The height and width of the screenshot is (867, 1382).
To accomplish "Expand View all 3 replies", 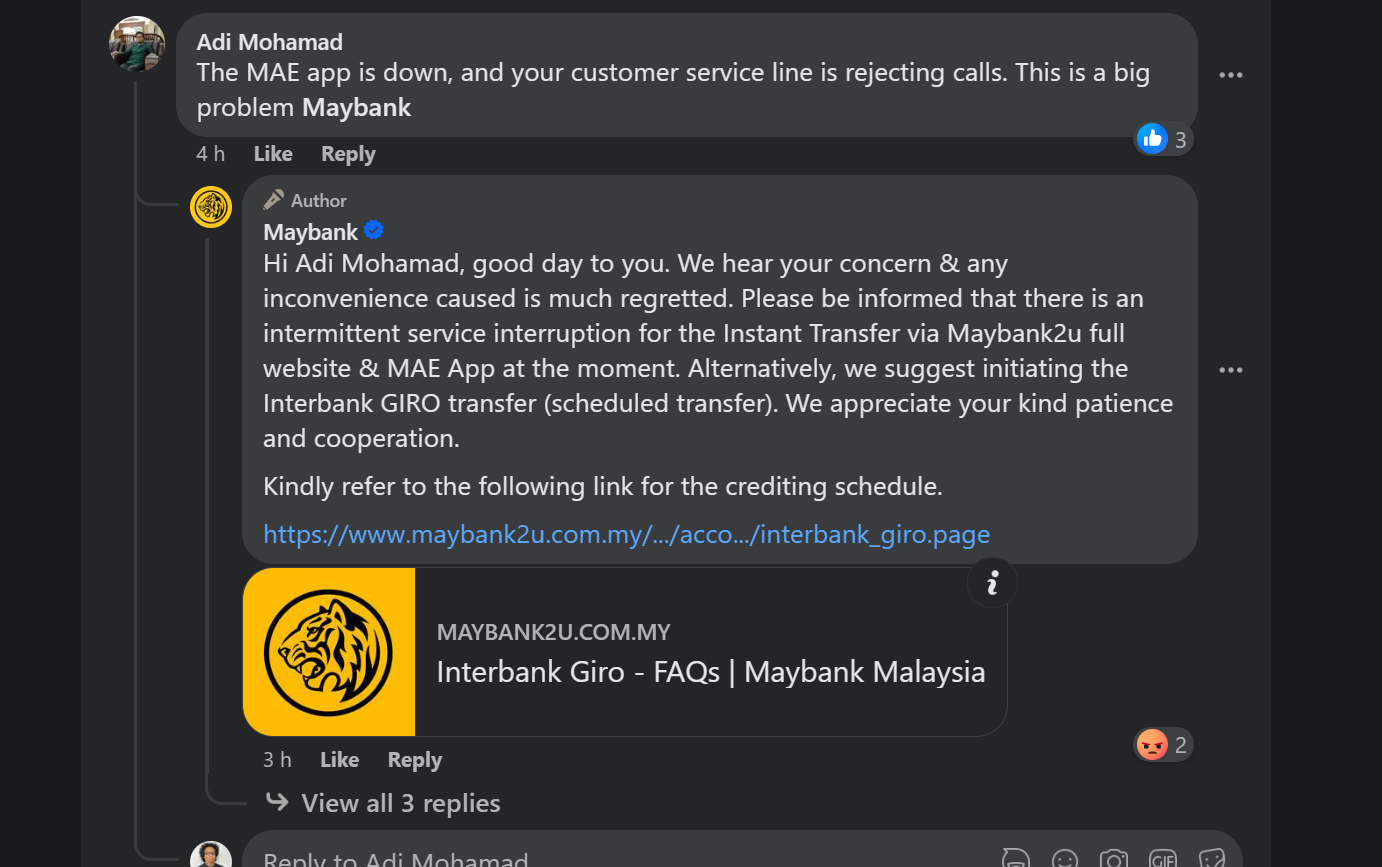I will point(399,803).
